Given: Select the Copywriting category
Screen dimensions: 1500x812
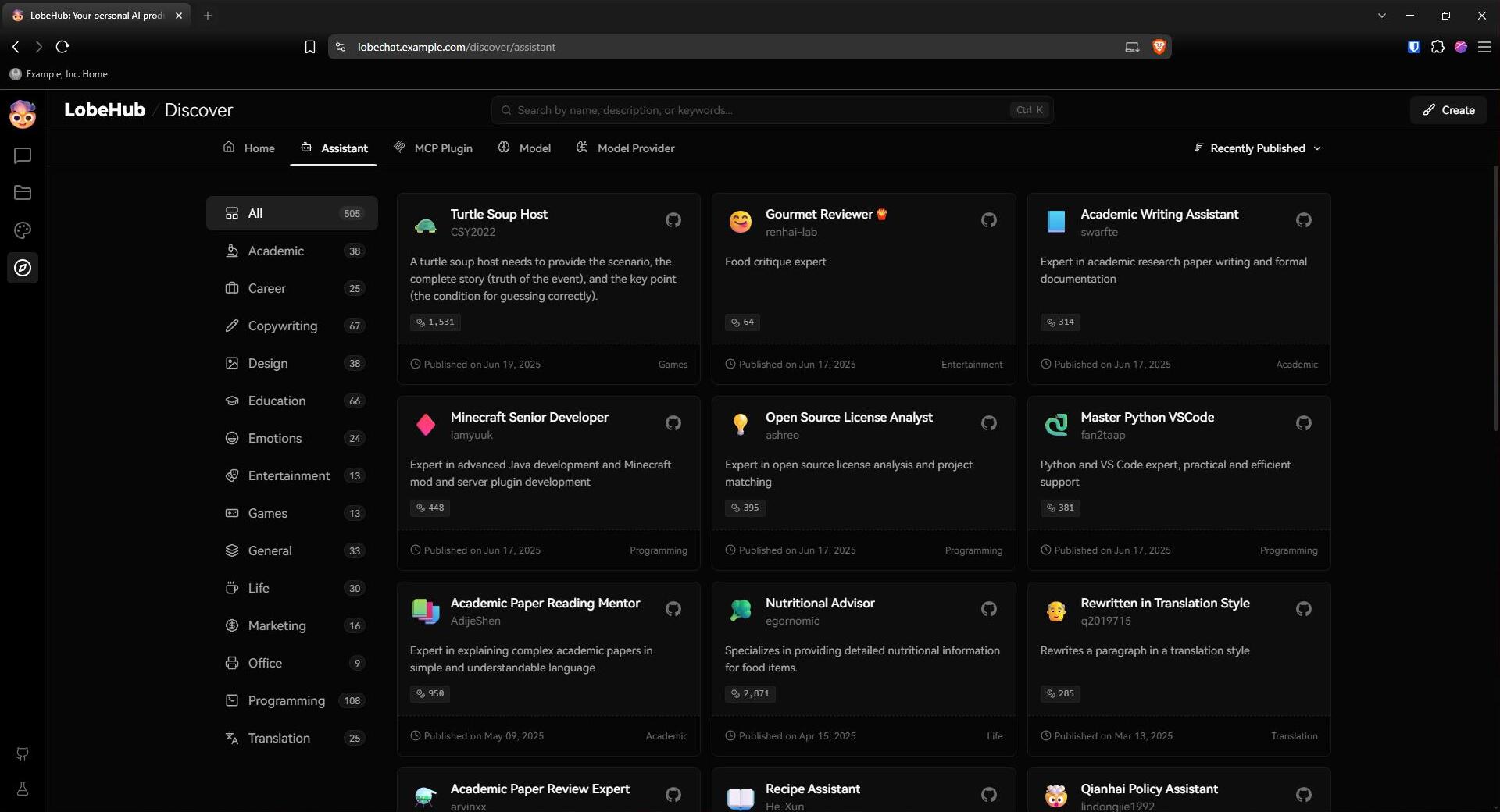Looking at the screenshot, I should pos(292,326).
